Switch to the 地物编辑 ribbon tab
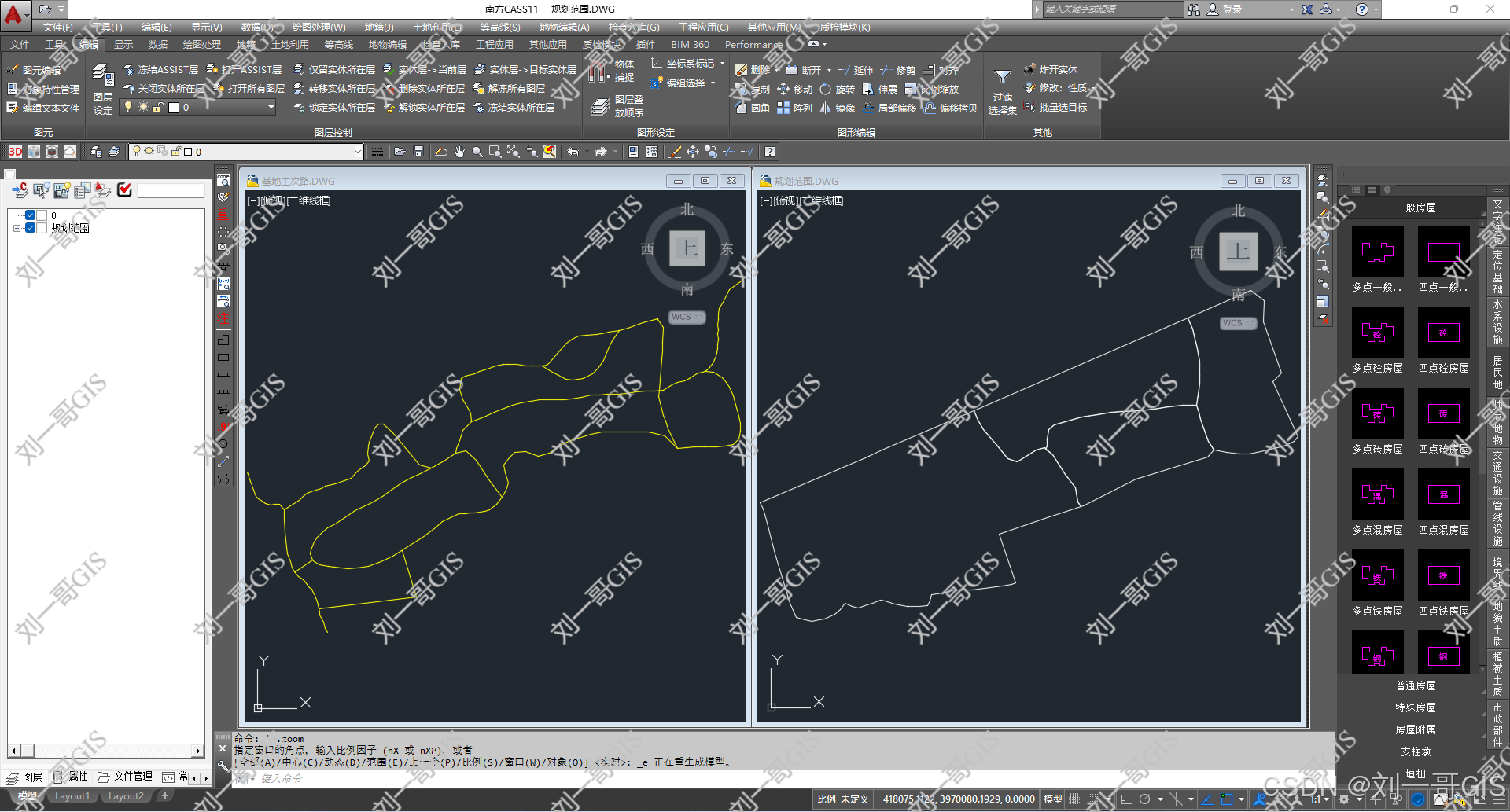Screen dimensions: 1510x812 (x=388, y=45)
